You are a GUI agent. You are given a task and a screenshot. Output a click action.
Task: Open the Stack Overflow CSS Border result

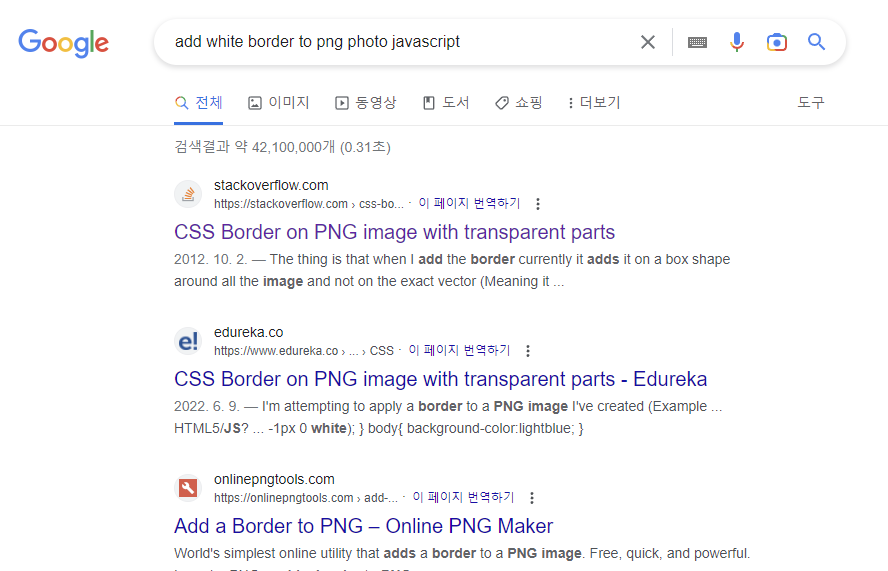point(394,232)
